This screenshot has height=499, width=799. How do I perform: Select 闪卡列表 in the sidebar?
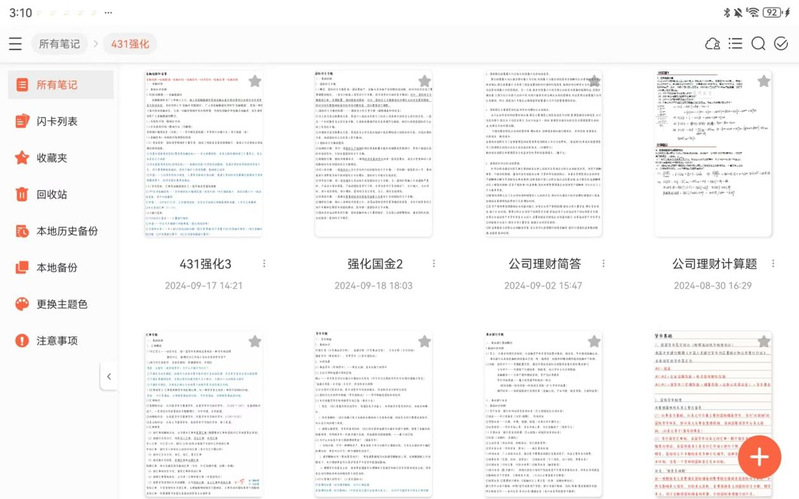(56, 121)
